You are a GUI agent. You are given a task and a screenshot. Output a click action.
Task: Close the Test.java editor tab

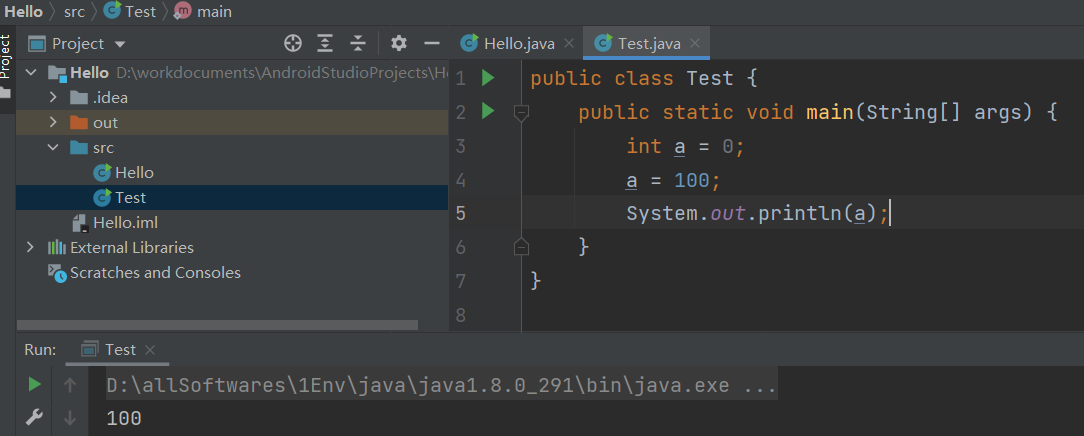click(x=695, y=44)
